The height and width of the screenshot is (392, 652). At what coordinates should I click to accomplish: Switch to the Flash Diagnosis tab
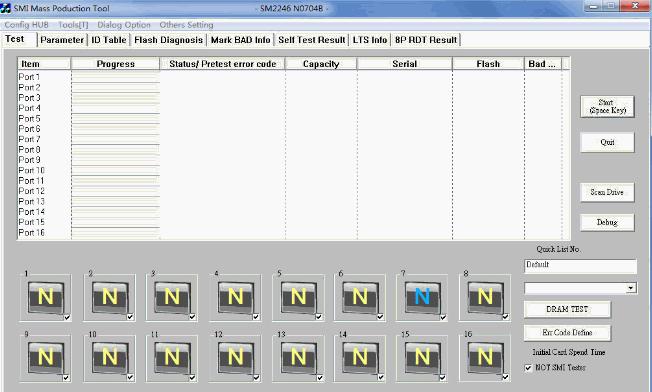coord(168,40)
